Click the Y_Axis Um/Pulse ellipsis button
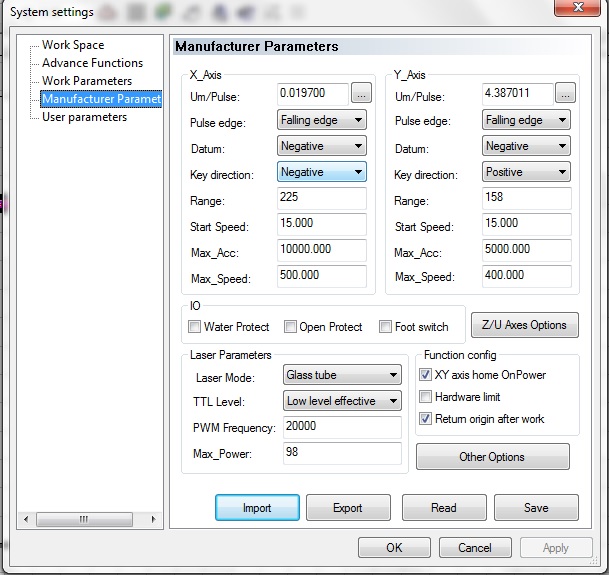Image resolution: width=609 pixels, height=575 pixels. (565, 93)
